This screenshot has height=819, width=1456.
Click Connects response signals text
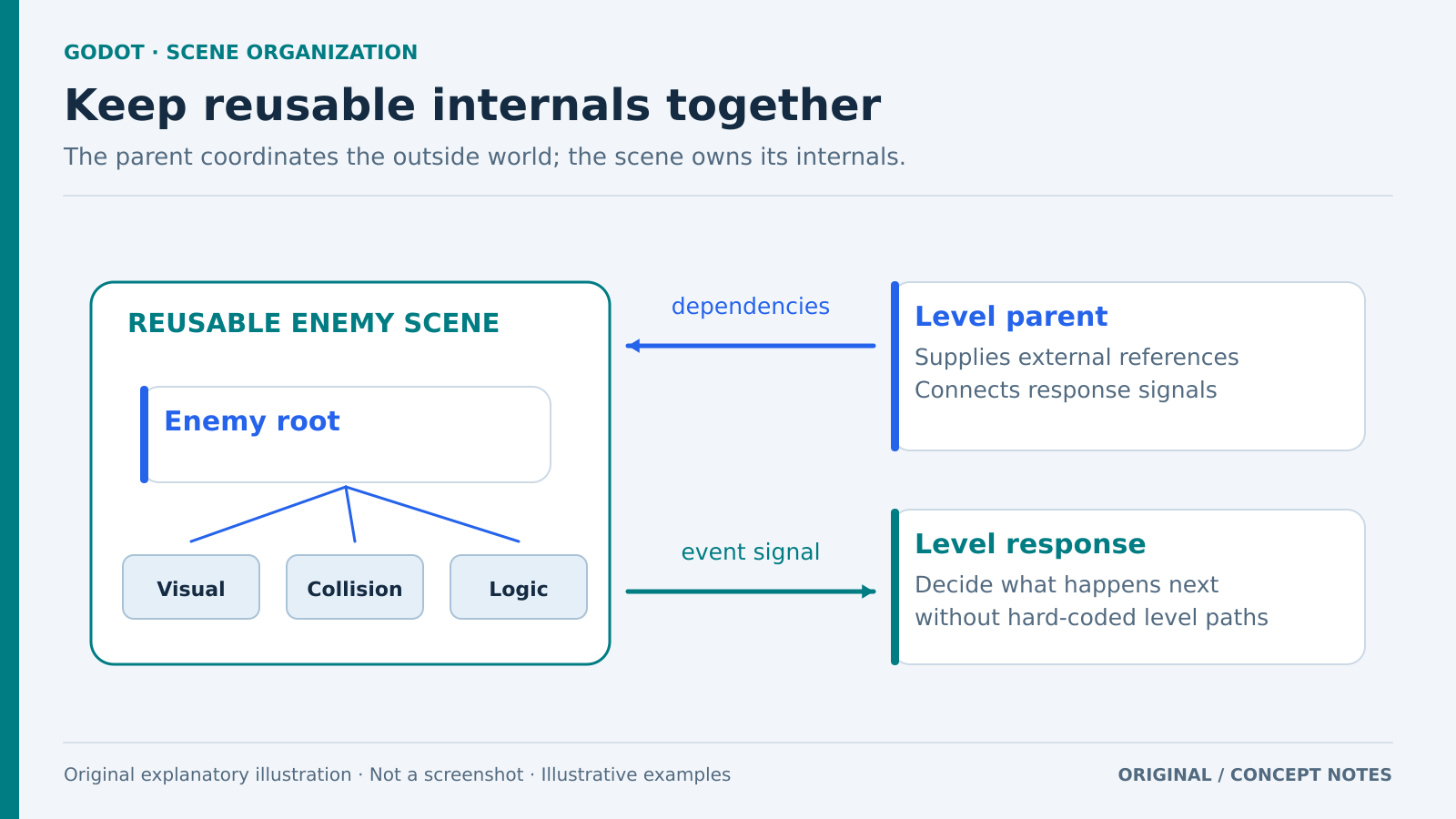point(1066,390)
